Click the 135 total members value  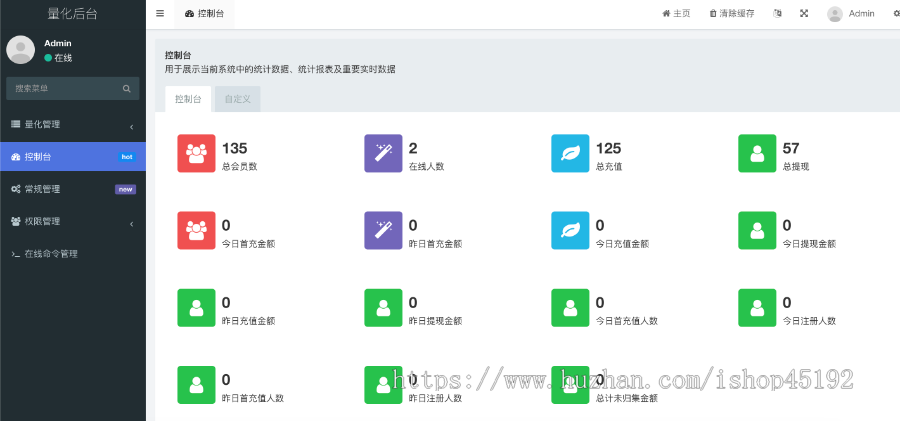(234, 148)
